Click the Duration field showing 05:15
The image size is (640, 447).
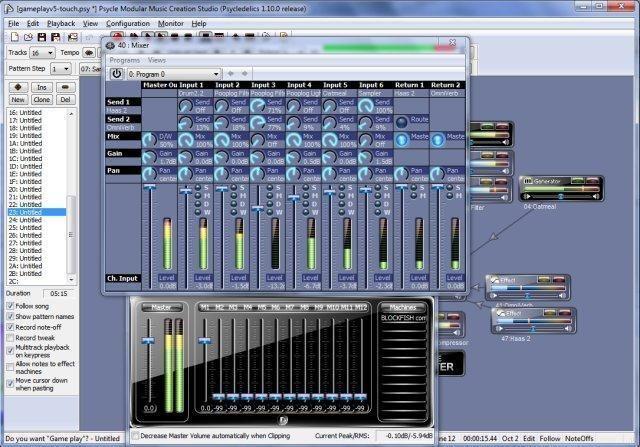[59, 294]
